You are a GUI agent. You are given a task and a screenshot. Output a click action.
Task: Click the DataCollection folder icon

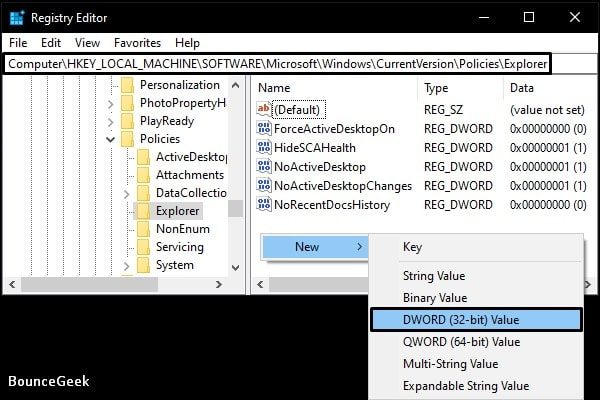pyautogui.click(x=143, y=193)
